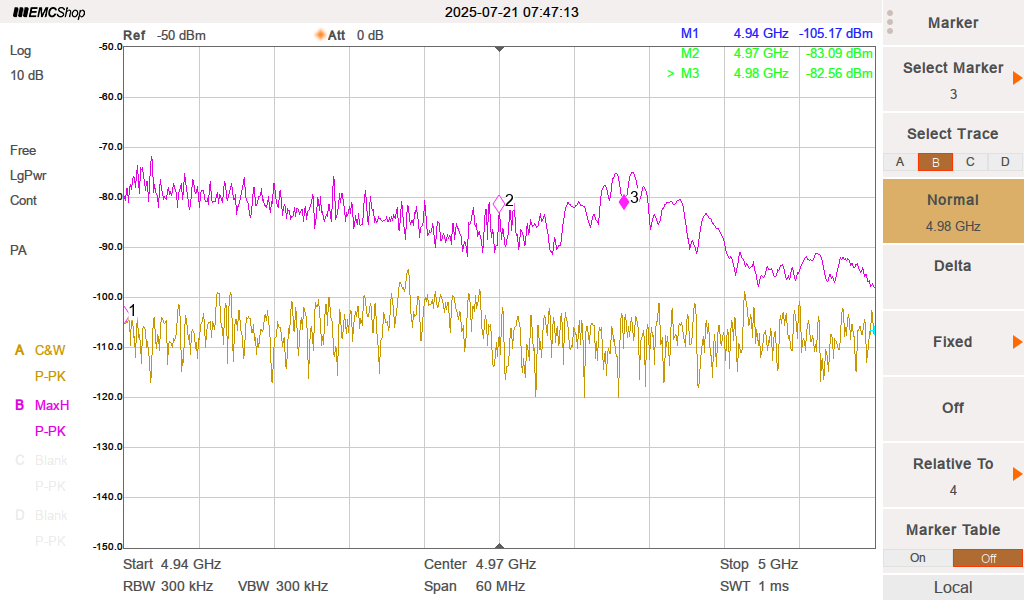Select trace C in Select Trace
This screenshot has width=1024, height=600.
[x=970, y=162]
